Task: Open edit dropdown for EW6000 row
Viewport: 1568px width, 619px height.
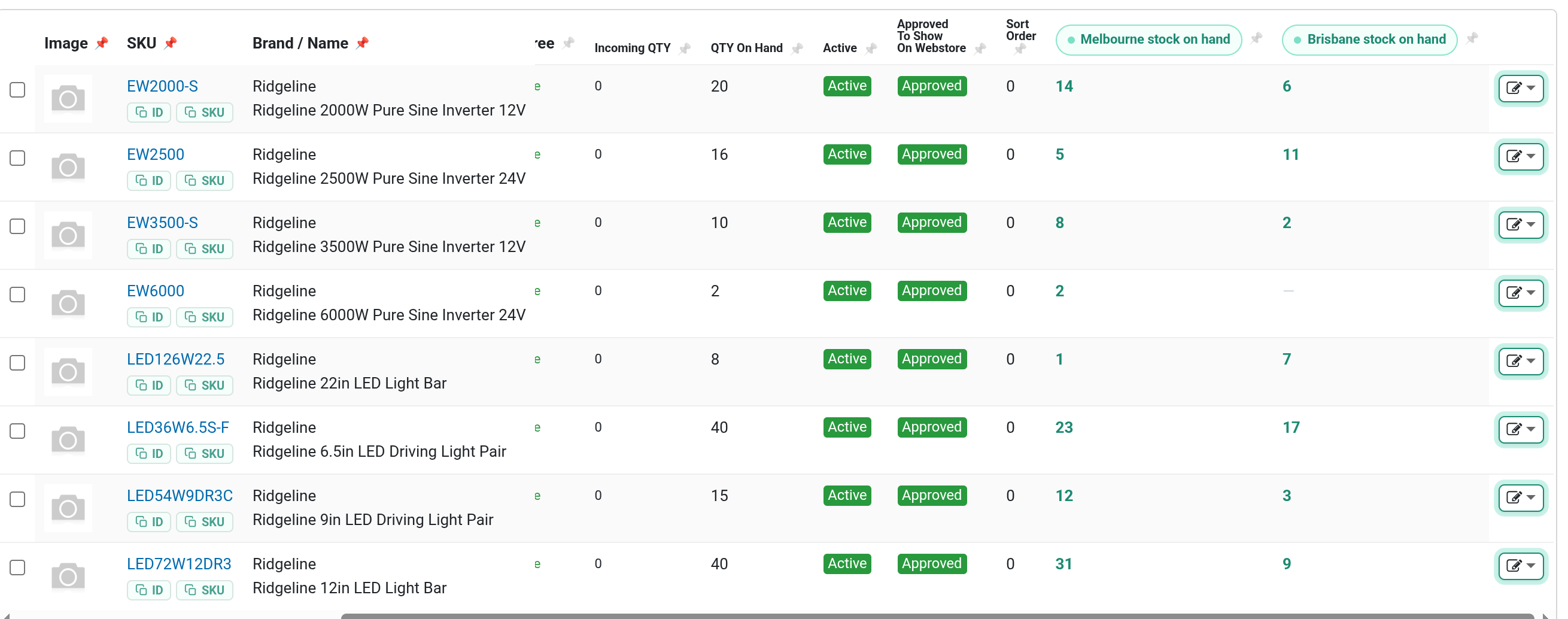Action: (x=1521, y=293)
